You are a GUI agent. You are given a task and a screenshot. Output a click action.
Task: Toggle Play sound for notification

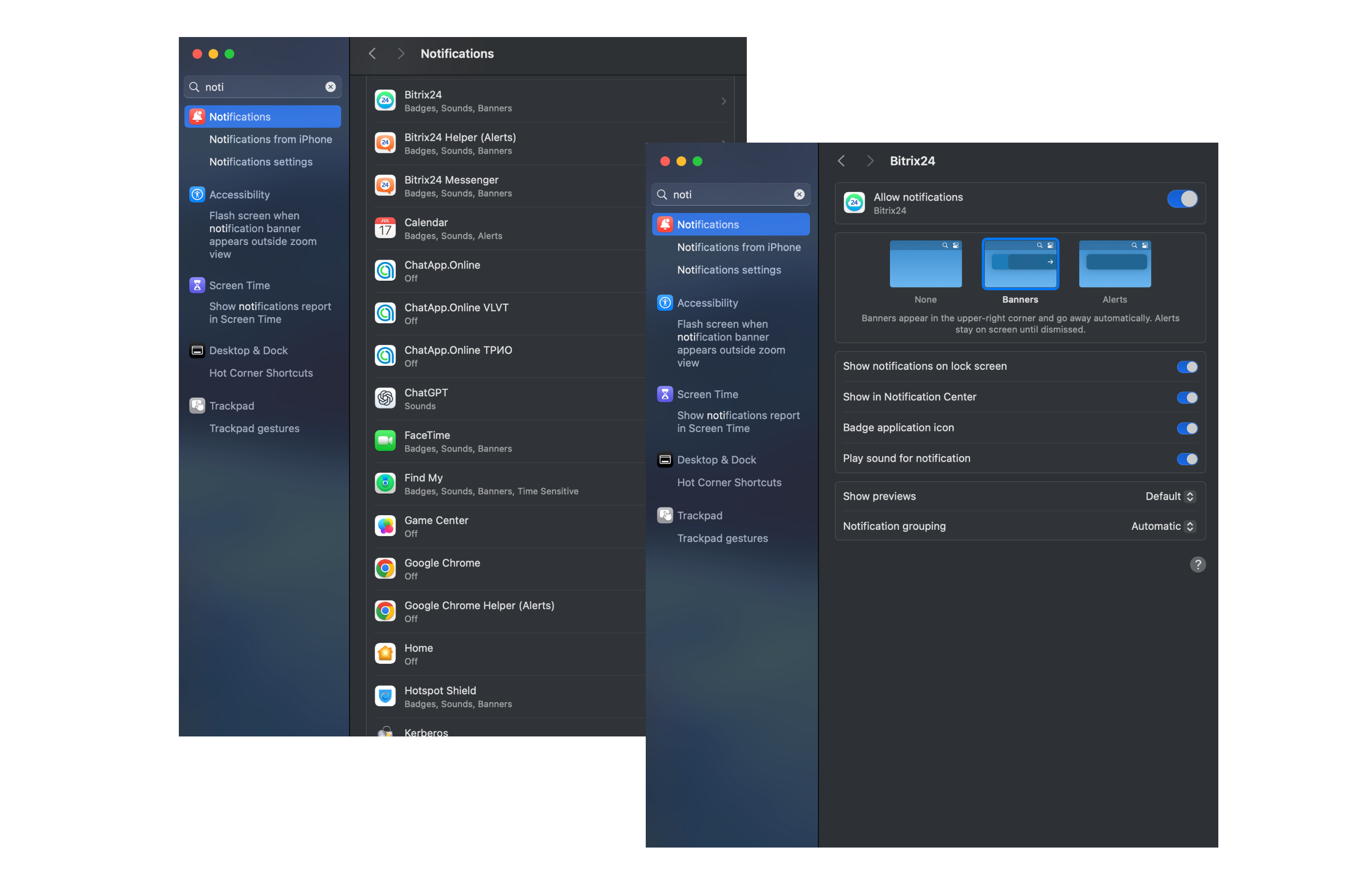[1187, 459]
